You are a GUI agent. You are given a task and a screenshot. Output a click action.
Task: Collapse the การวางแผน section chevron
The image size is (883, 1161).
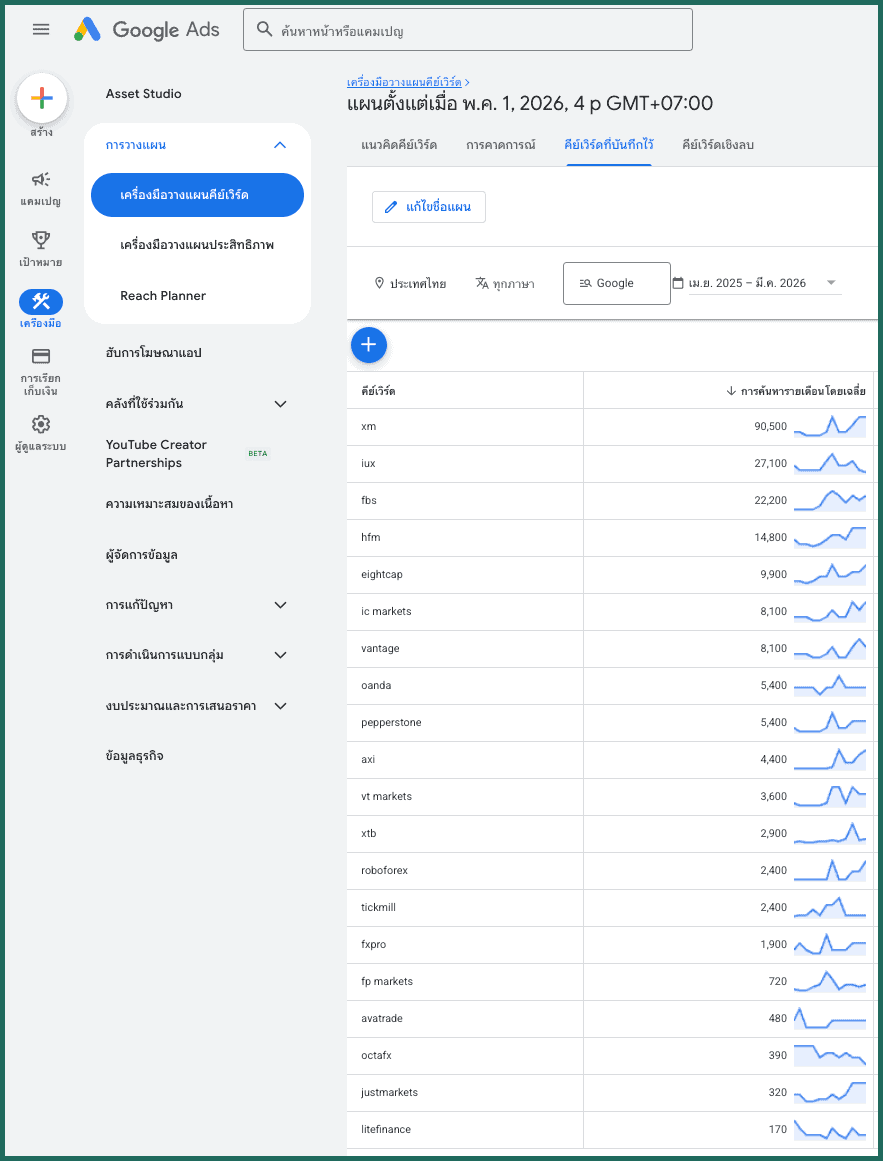[280, 145]
